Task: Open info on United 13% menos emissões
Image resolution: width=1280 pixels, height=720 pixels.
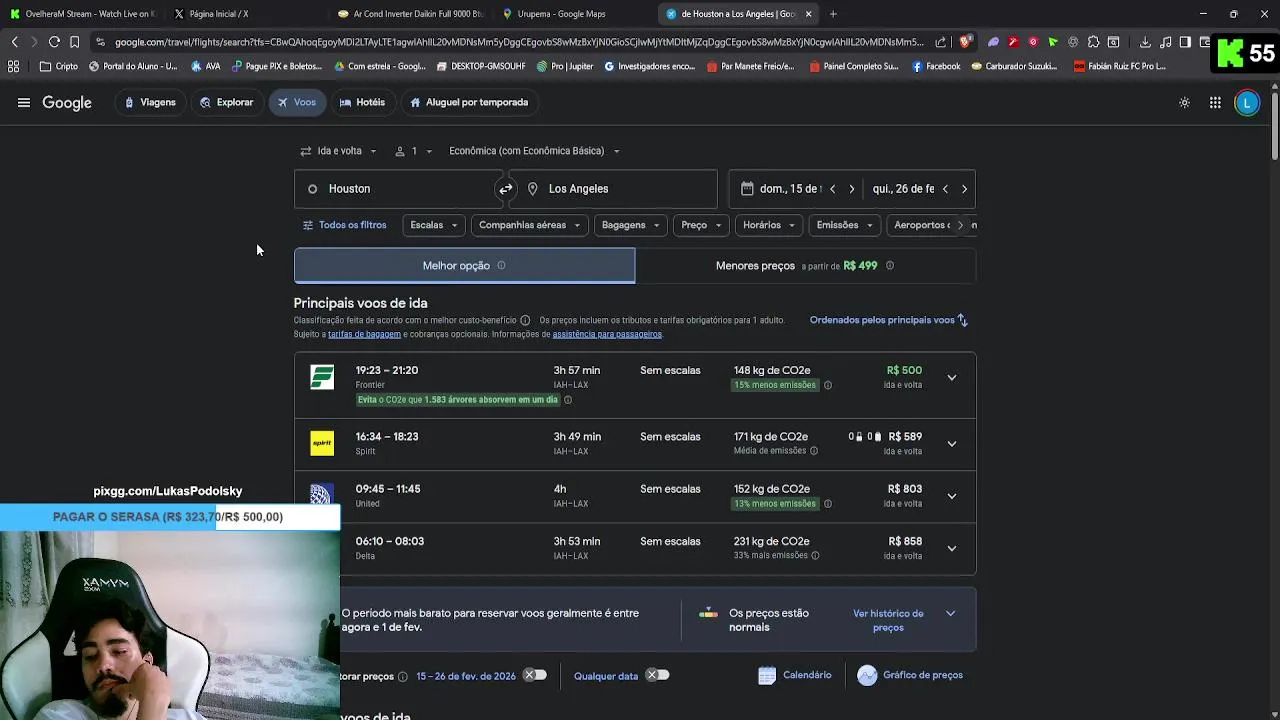Action: pyautogui.click(x=827, y=503)
